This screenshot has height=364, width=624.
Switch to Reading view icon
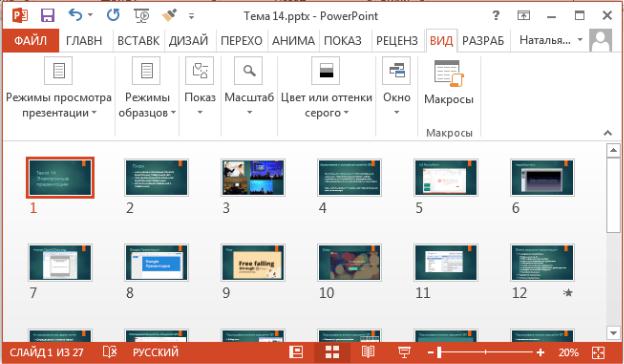[x=368, y=352]
